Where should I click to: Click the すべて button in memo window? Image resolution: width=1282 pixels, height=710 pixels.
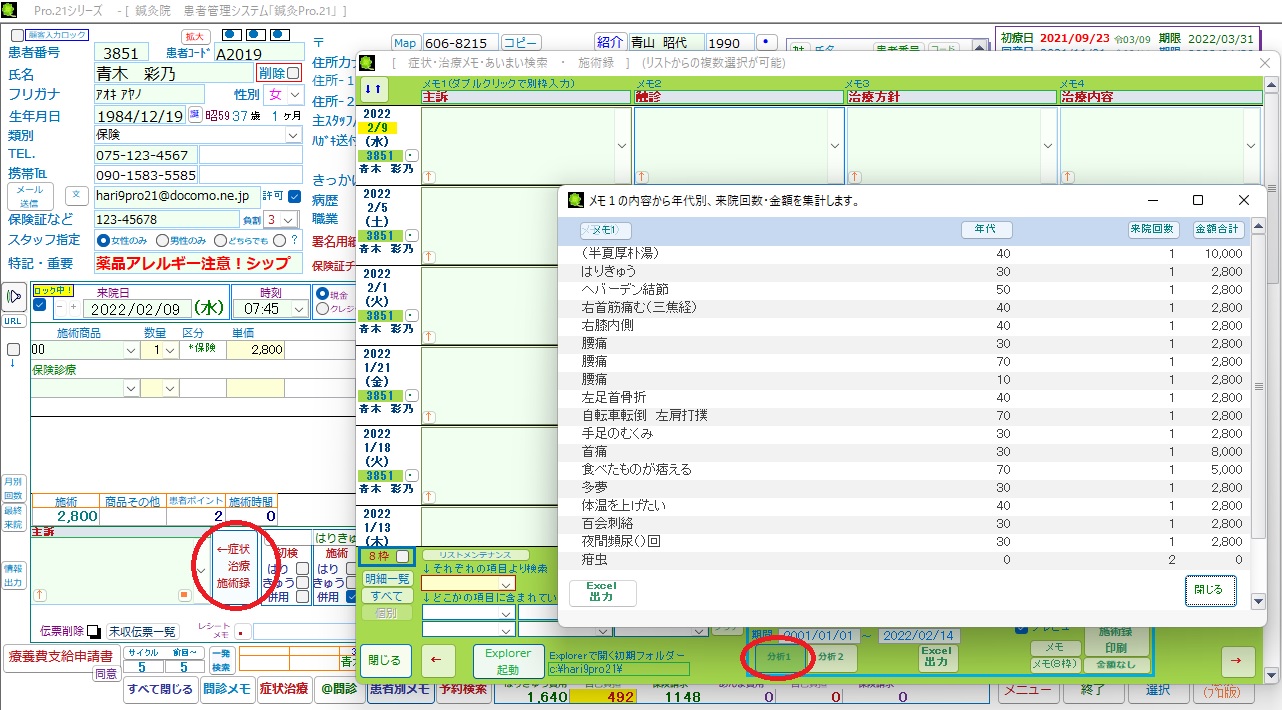click(x=386, y=596)
